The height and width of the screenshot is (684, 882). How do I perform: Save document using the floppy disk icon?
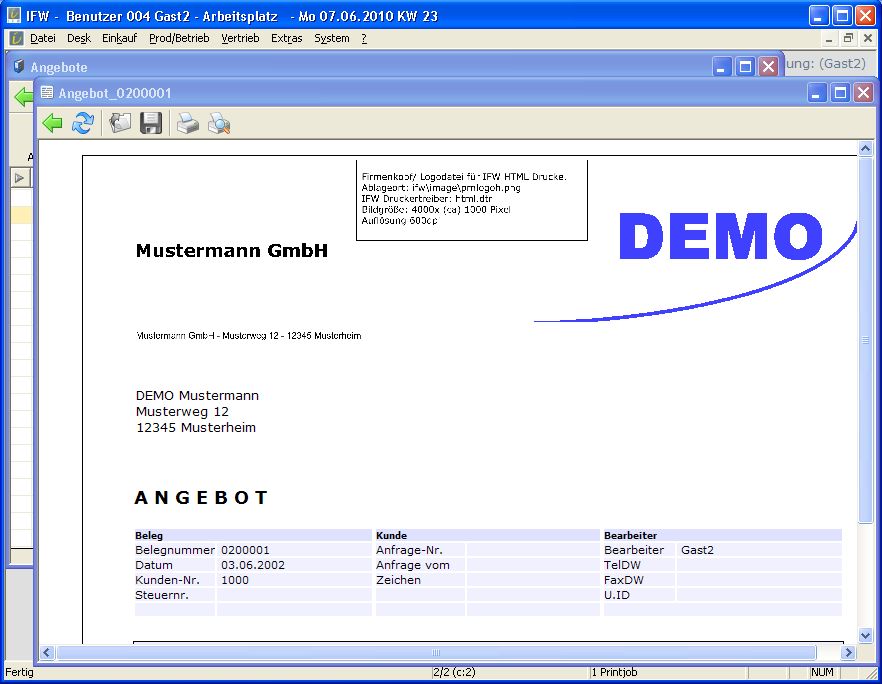pyautogui.click(x=151, y=123)
